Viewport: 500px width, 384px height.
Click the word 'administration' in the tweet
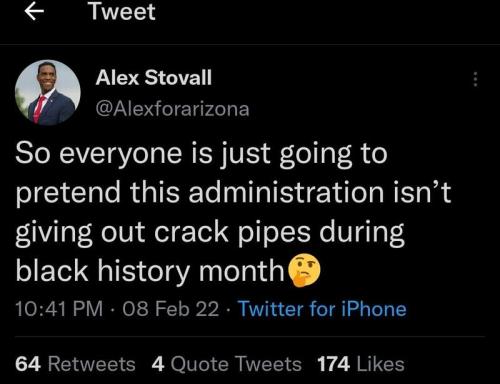pos(286,192)
